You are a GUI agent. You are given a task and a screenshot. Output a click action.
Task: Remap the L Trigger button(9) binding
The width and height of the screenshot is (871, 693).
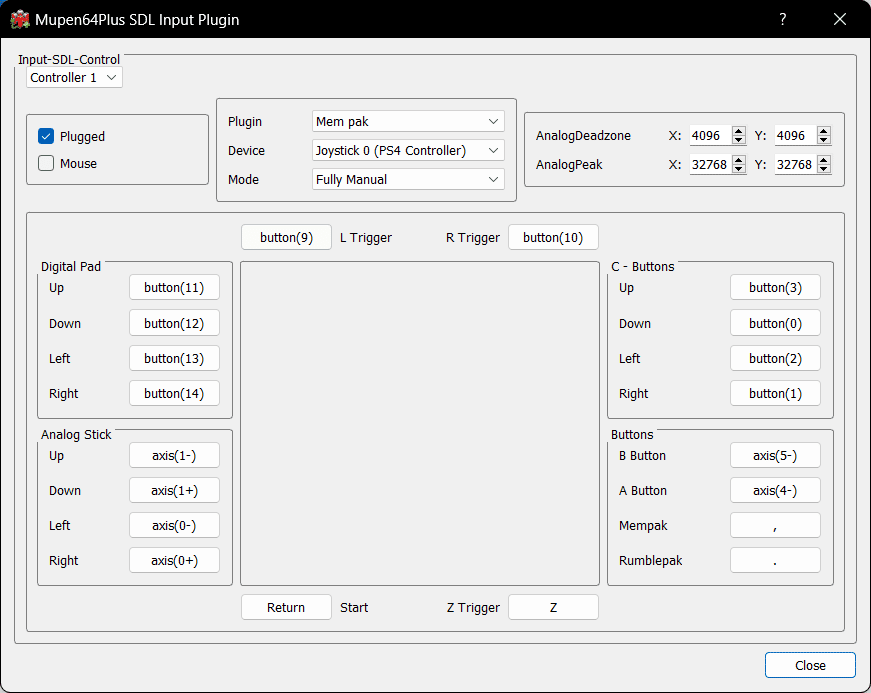287,238
